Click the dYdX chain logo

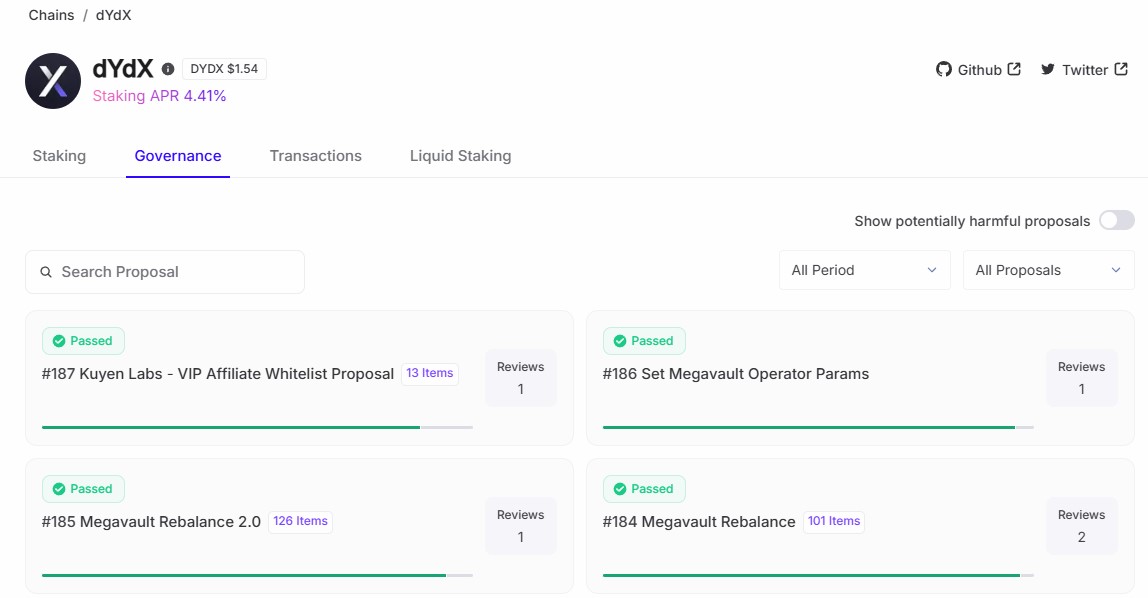click(x=53, y=81)
